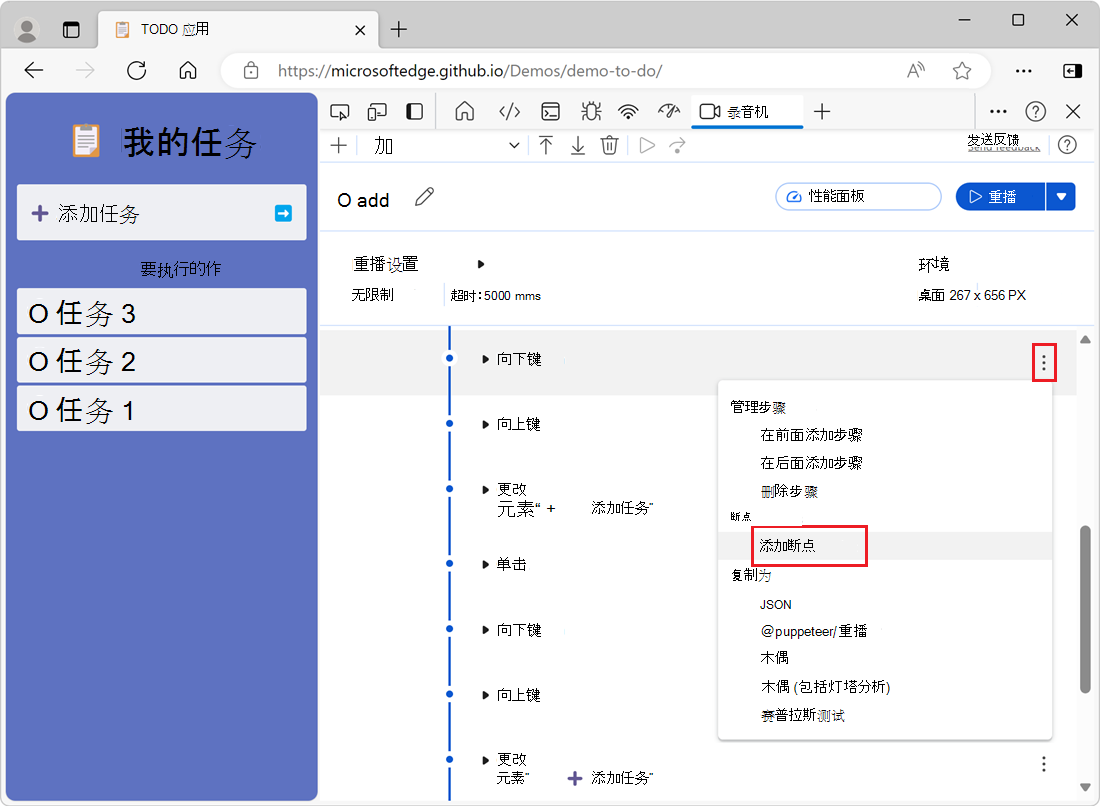Click the export recording down-arrow icon
This screenshot has height=806, width=1100.
click(x=577, y=145)
